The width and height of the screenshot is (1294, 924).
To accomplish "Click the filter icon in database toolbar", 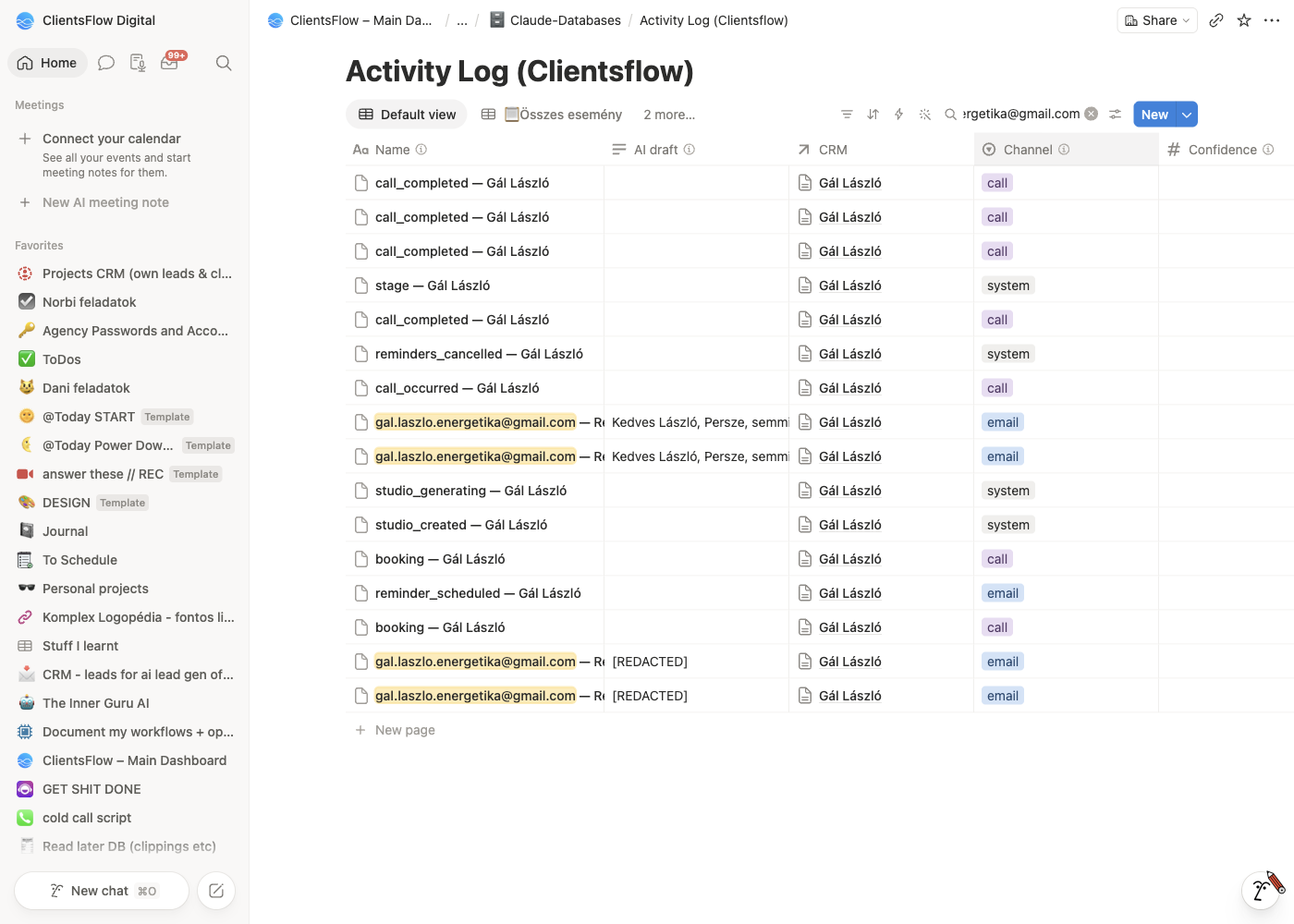I will (x=847, y=115).
